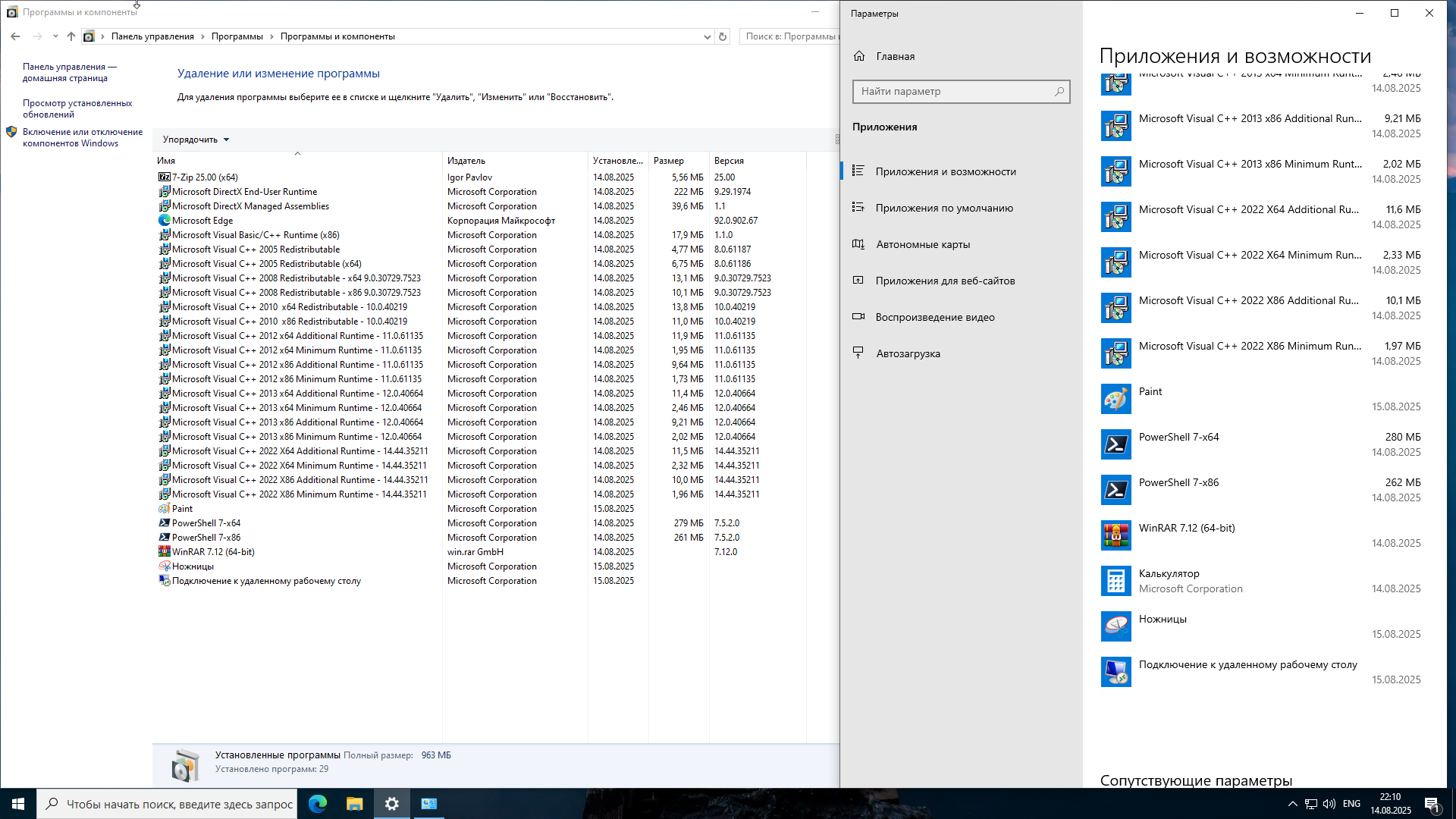This screenshot has height=819, width=1456.
Task: Sort programs by the Имя column header
Action: coord(297,160)
